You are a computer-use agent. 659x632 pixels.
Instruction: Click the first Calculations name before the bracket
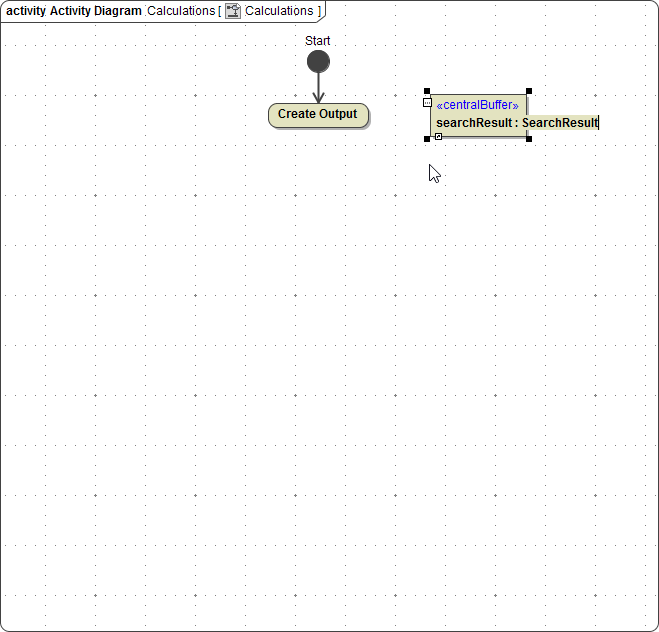(x=181, y=11)
